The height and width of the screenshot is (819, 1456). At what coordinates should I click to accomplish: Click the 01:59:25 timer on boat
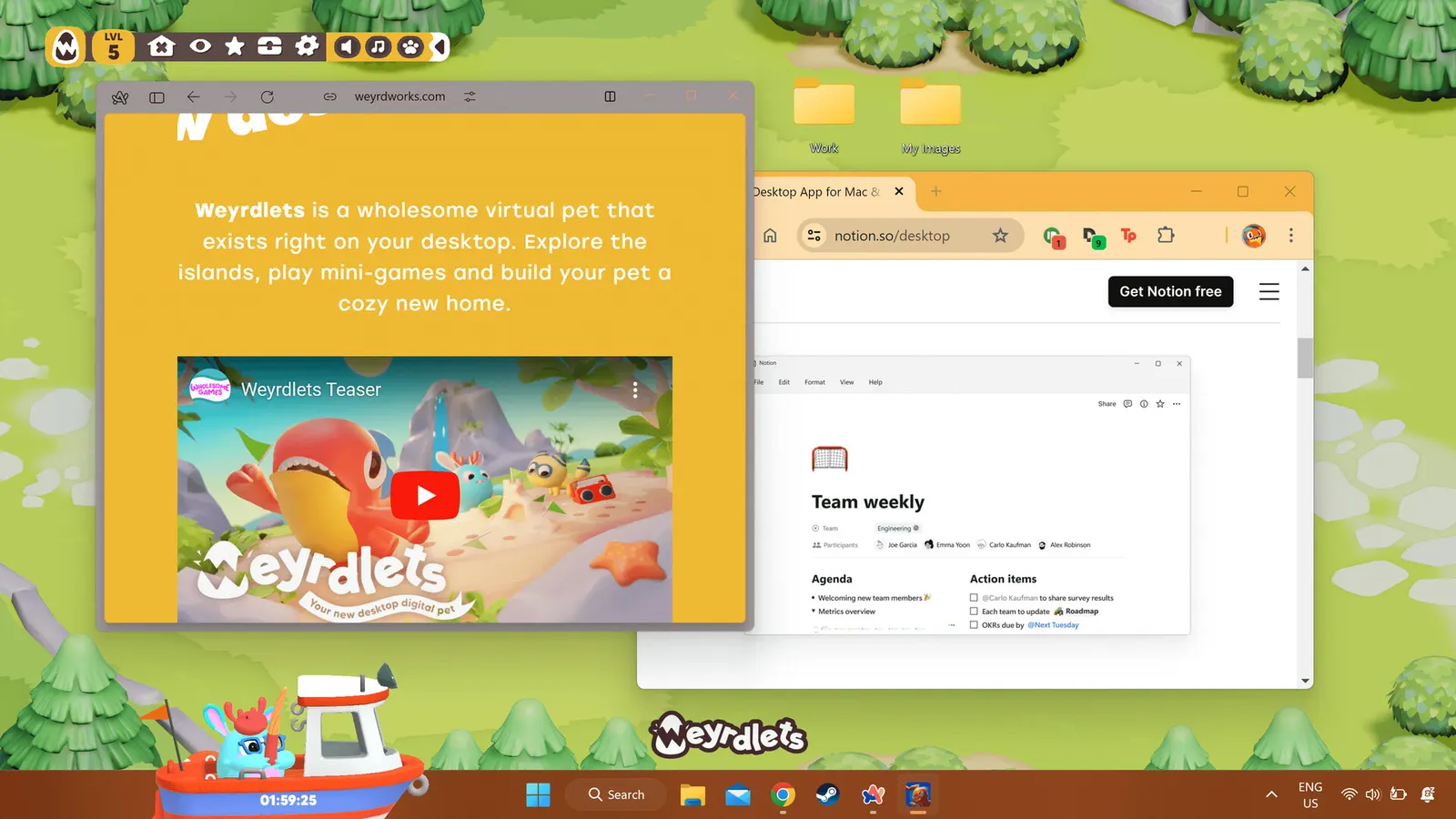(x=288, y=800)
